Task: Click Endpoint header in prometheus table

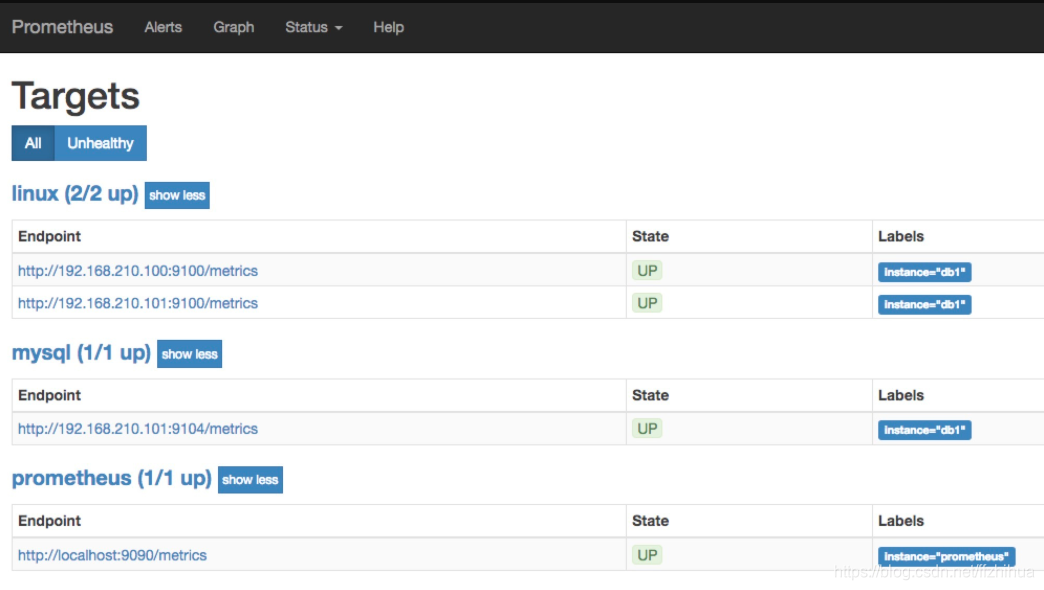Action: click(49, 521)
